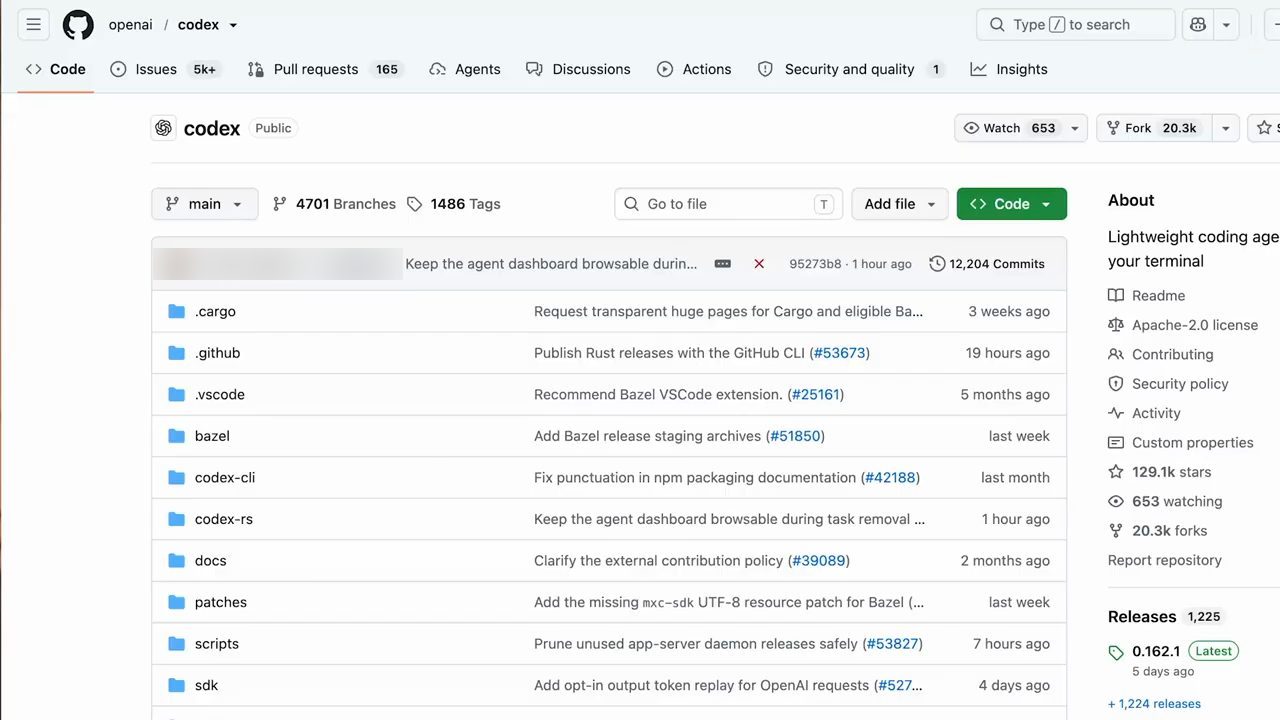Focus the Go to file field
This screenshot has height=720, width=1280.
click(x=729, y=204)
